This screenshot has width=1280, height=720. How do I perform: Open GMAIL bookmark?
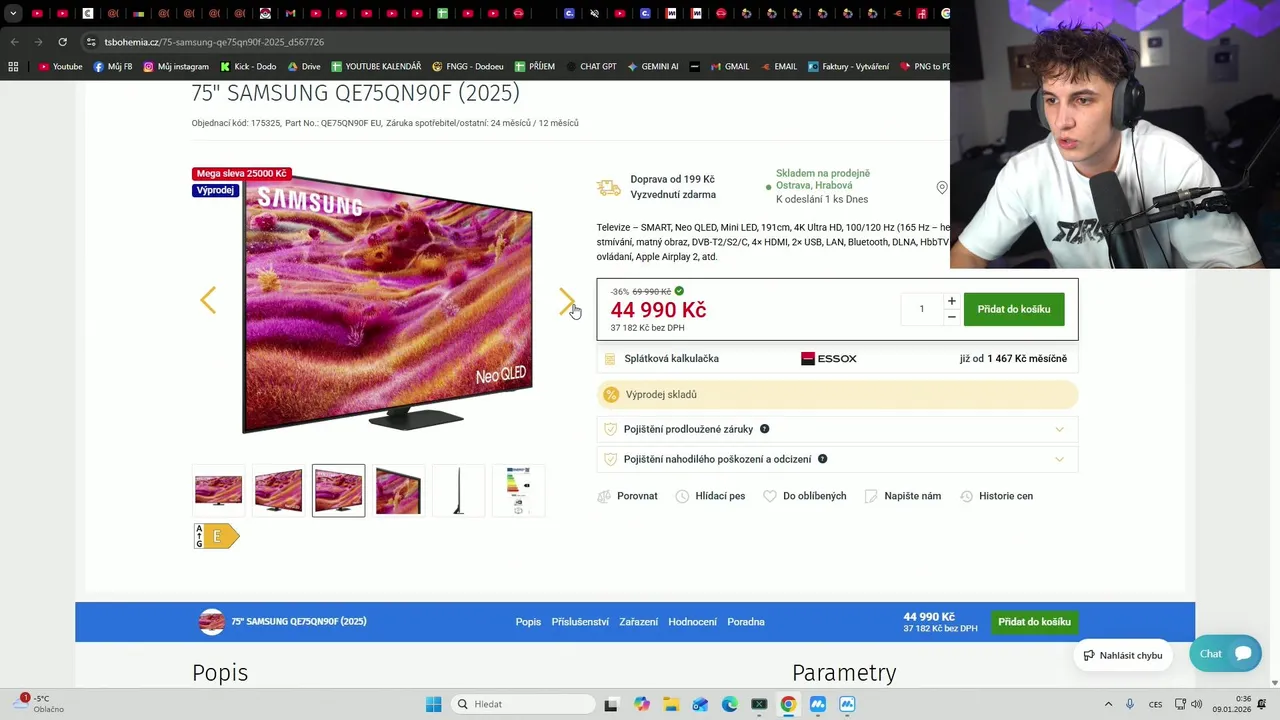pos(729,67)
